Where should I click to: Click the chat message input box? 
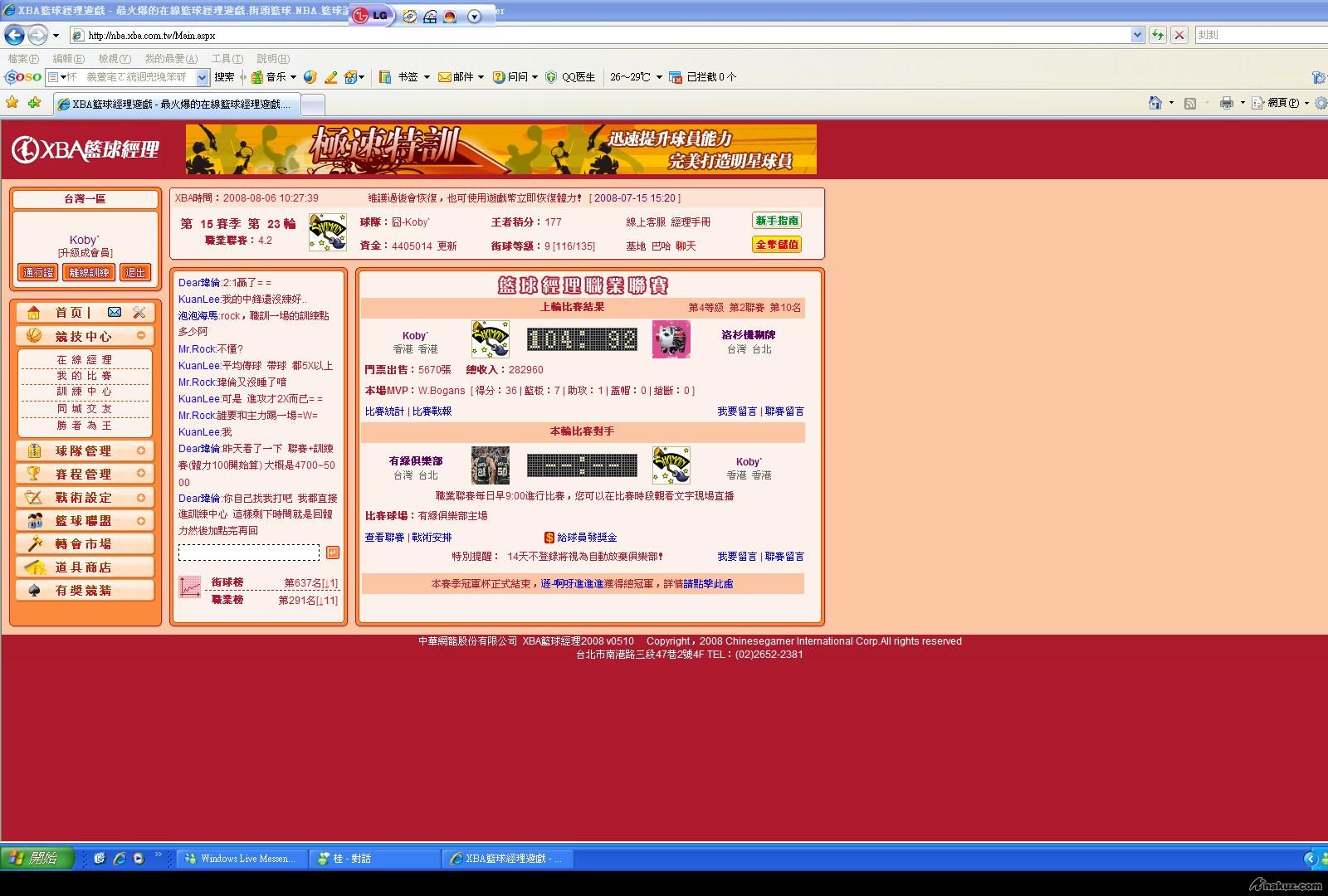point(249,553)
